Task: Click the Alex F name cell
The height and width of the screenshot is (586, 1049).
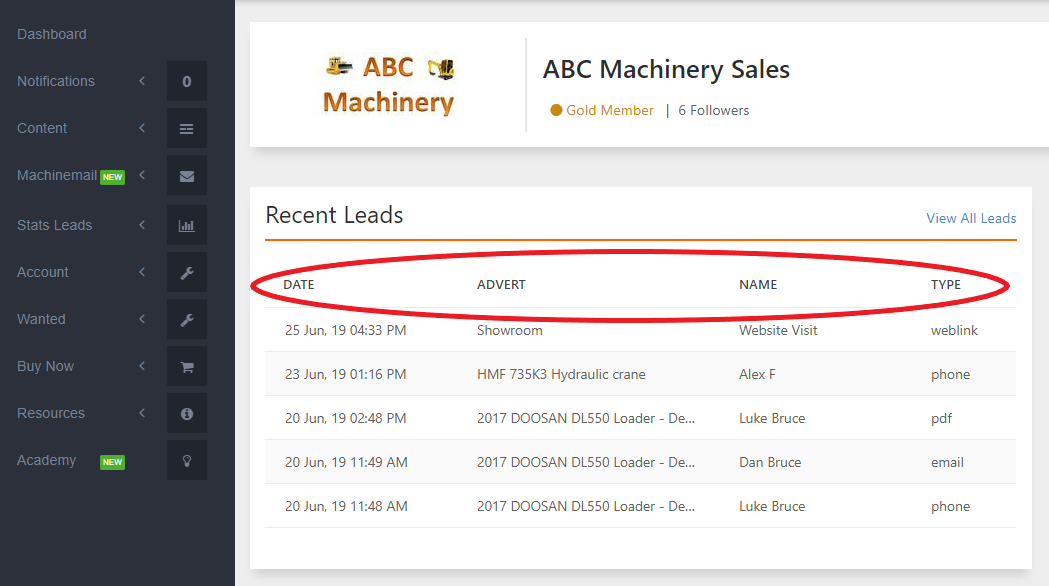Action: point(757,375)
